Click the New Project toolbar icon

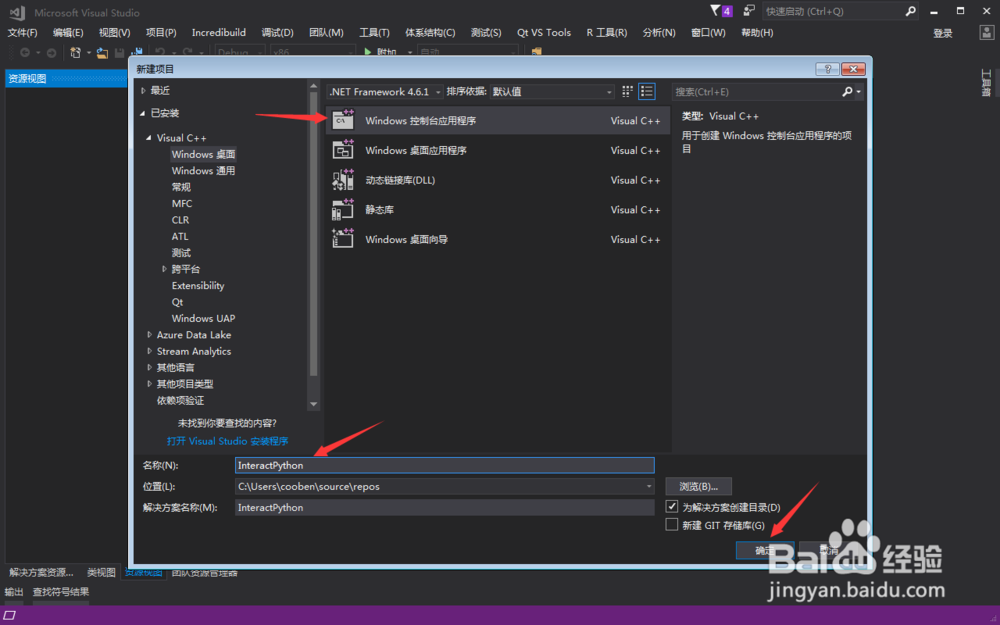[75, 52]
